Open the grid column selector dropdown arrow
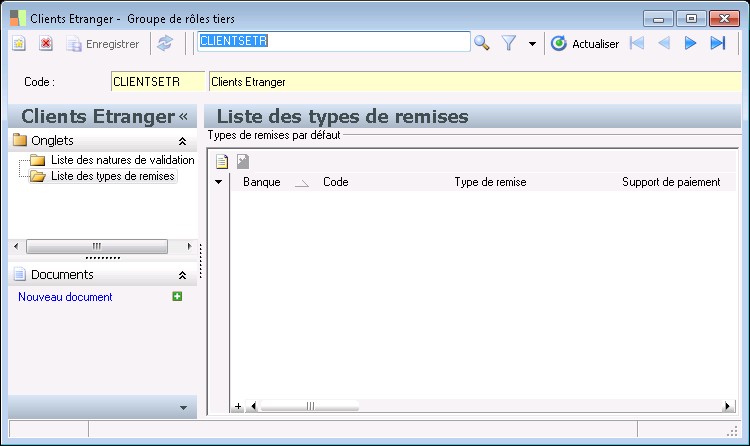The width and height of the screenshot is (750, 446). [x=219, y=182]
